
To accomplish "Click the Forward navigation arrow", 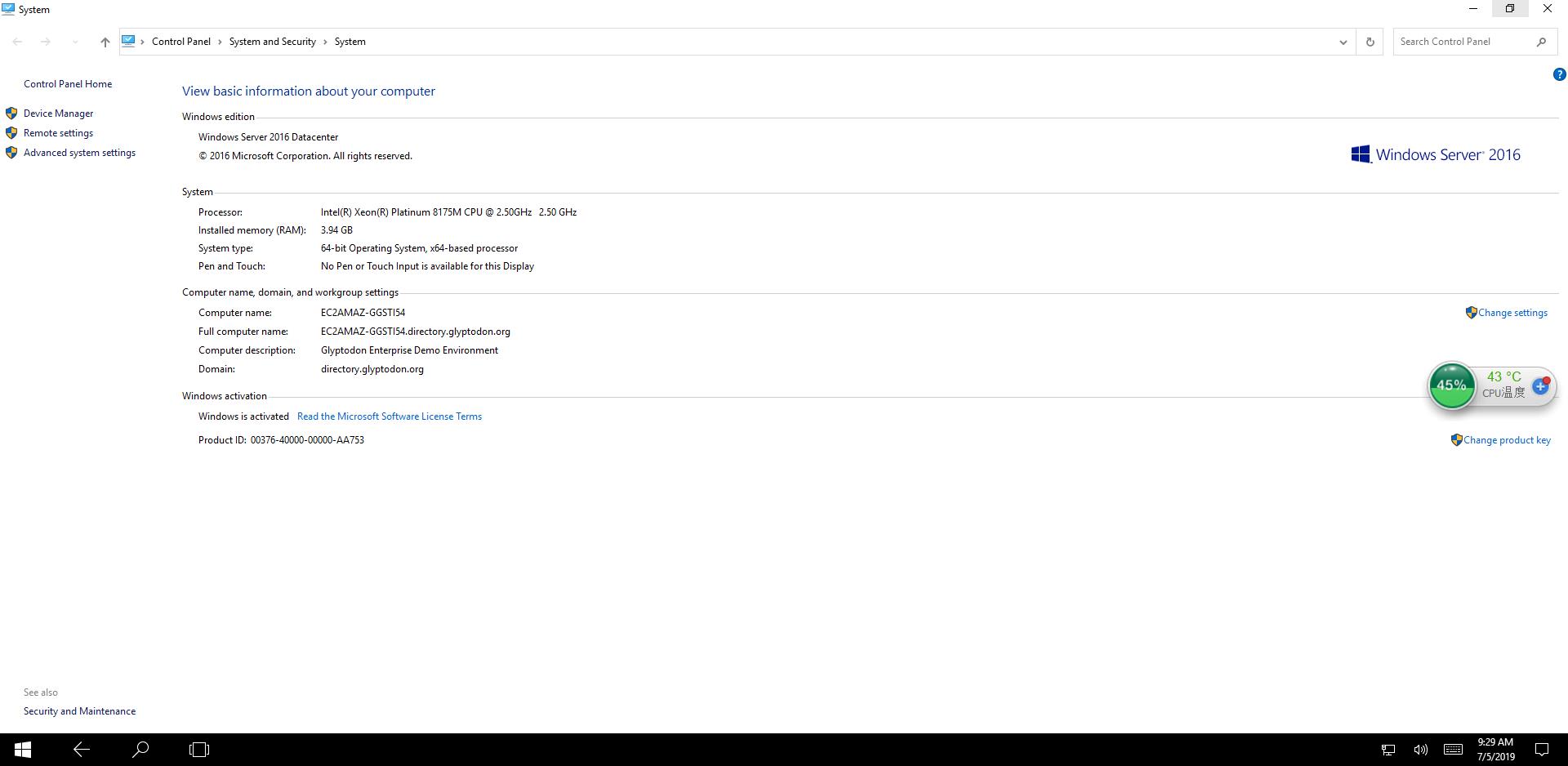I will click(x=46, y=42).
